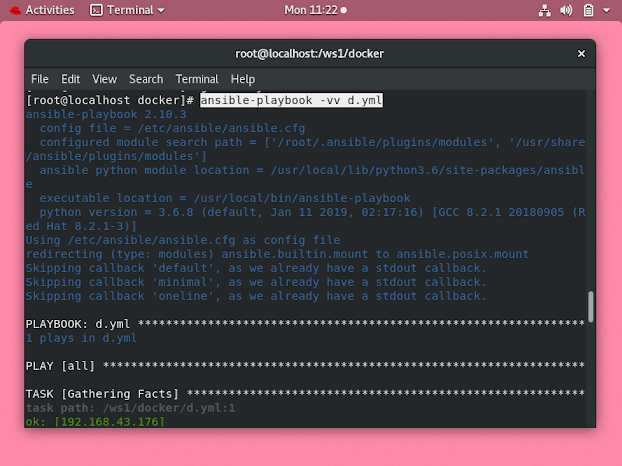Click the python version 3.6.8 line

pos(305,219)
